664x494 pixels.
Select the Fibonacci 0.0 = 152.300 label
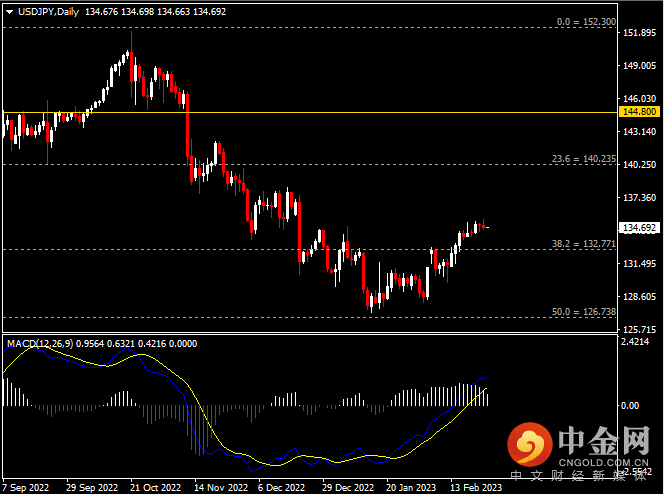[585, 21]
